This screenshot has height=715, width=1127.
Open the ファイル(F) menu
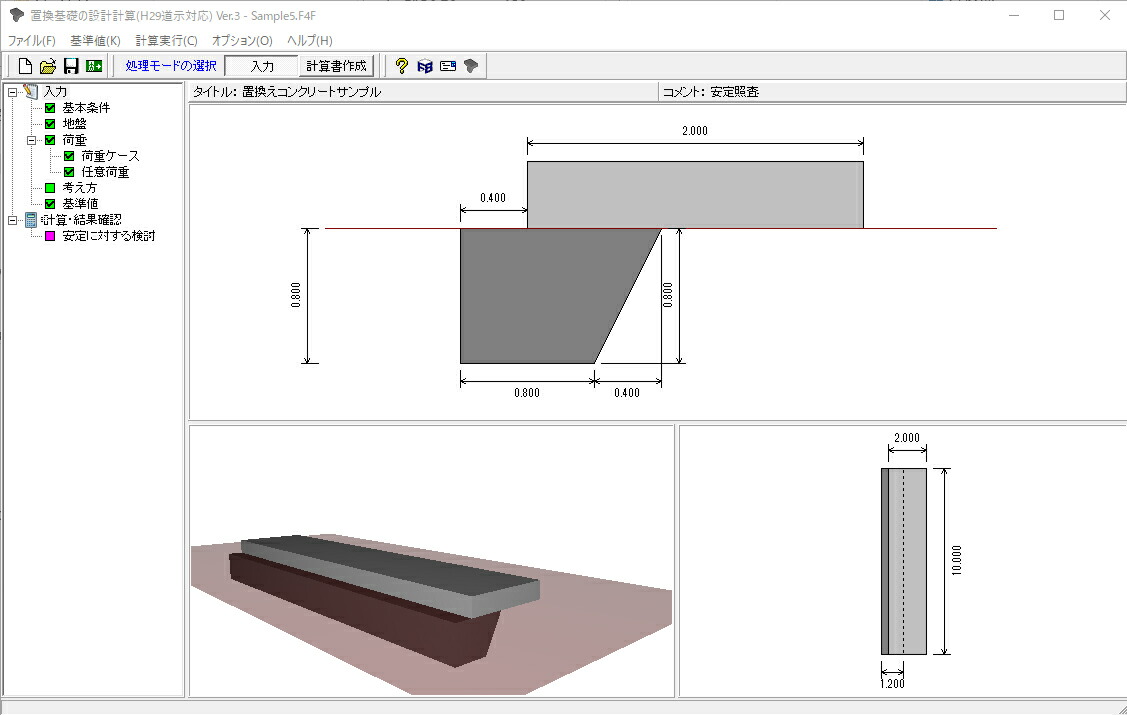pos(32,41)
